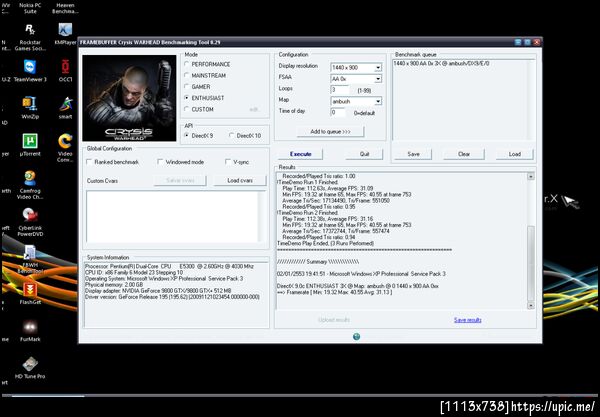Viewport: 600px width, 417px height.
Task: Open the Nokia PC Suite desktop icon
Action: tap(30, 8)
